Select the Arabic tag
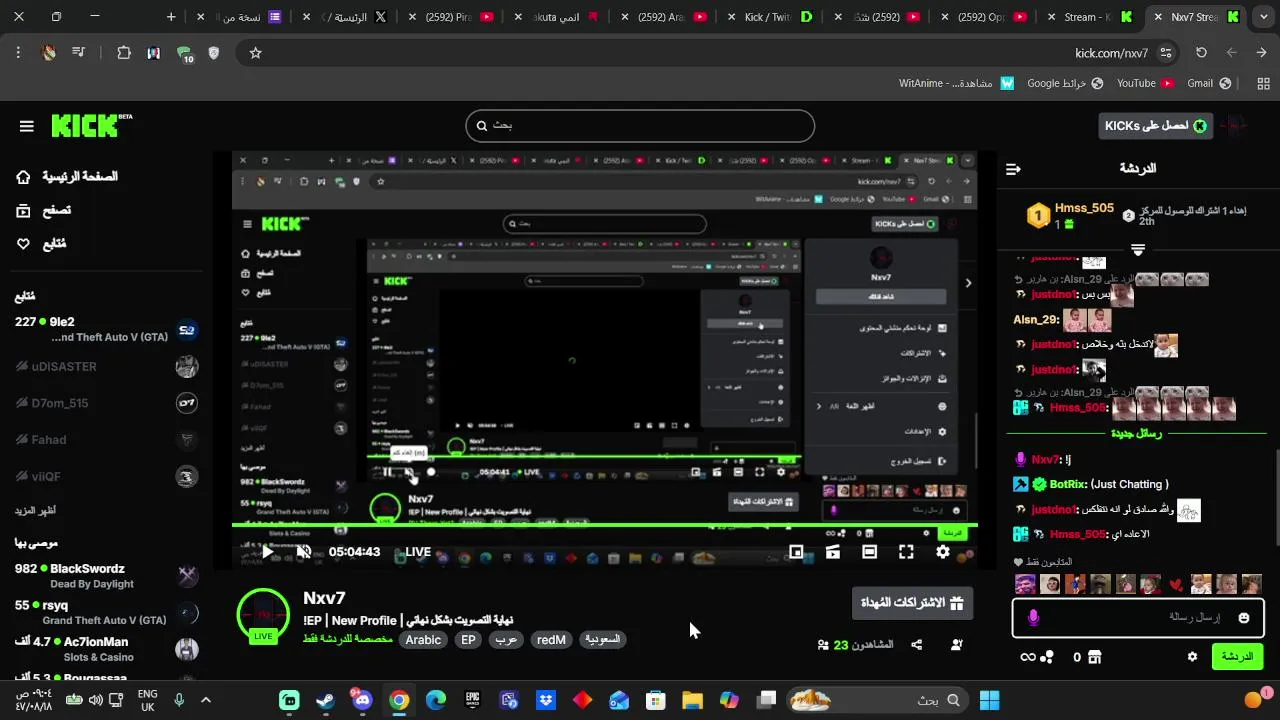 [x=423, y=640]
